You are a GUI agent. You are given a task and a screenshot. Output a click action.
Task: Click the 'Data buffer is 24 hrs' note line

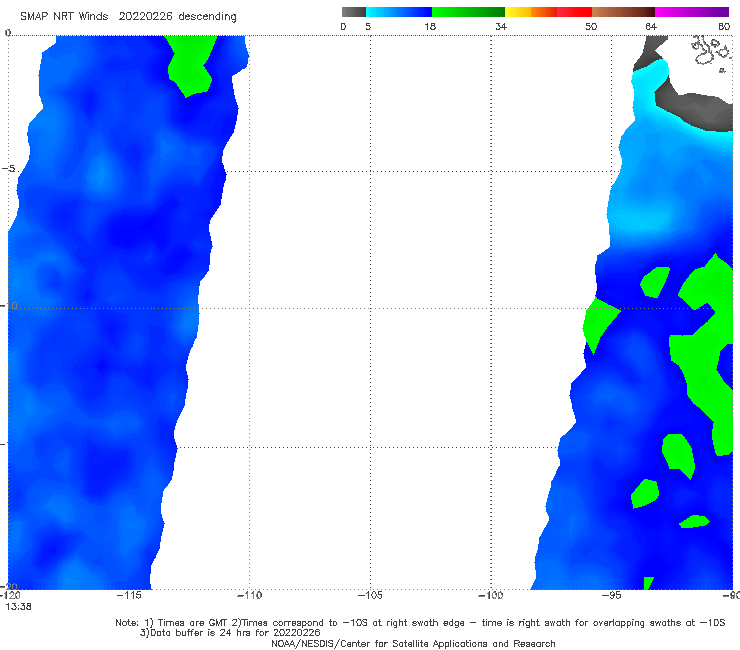click(x=230, y=633)
